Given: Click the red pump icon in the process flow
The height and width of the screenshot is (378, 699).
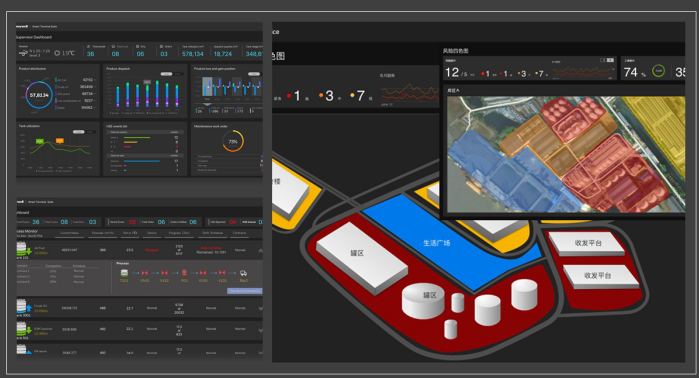Looking at the screenshot, I should [x=184, y=273].
